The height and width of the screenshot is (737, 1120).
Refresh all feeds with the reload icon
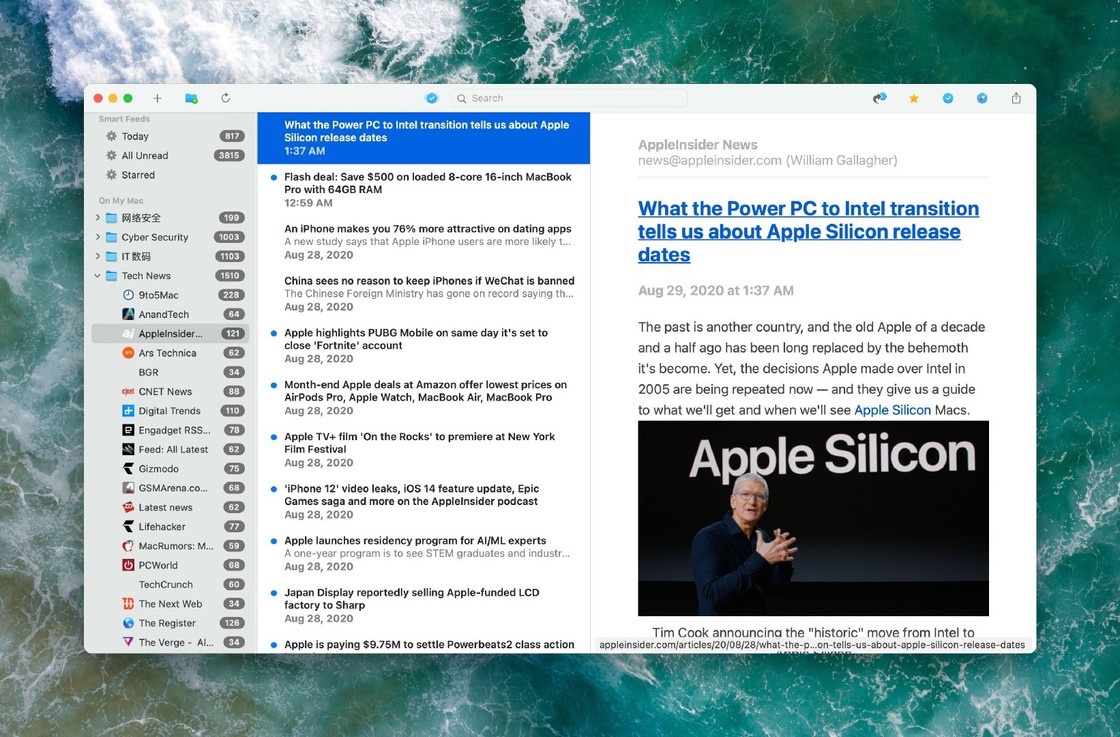226,98
